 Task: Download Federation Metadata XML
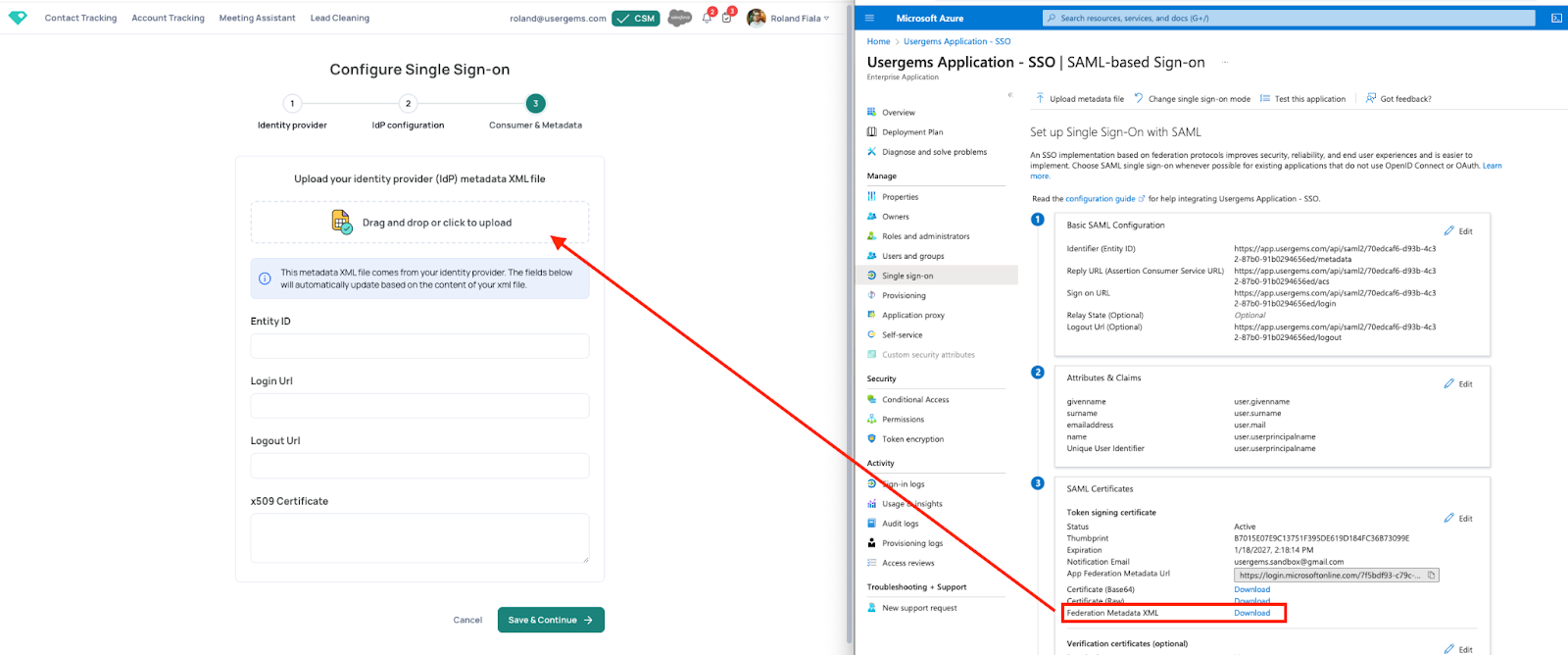pyautogui.click(x=1251, y=613)
